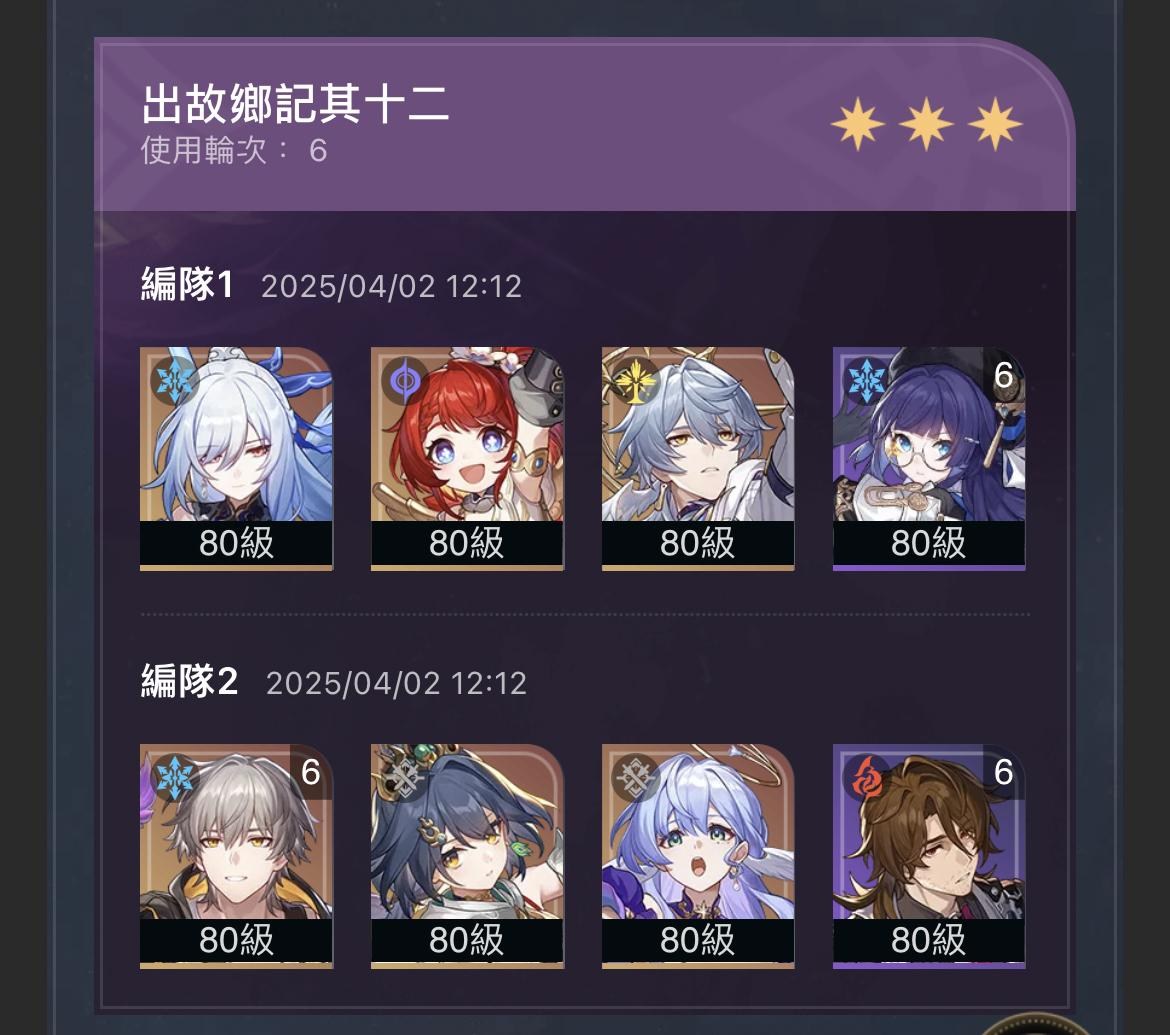Click the three-star rating display
Screen dimensions: 1170x1035
tap(926, 124)
